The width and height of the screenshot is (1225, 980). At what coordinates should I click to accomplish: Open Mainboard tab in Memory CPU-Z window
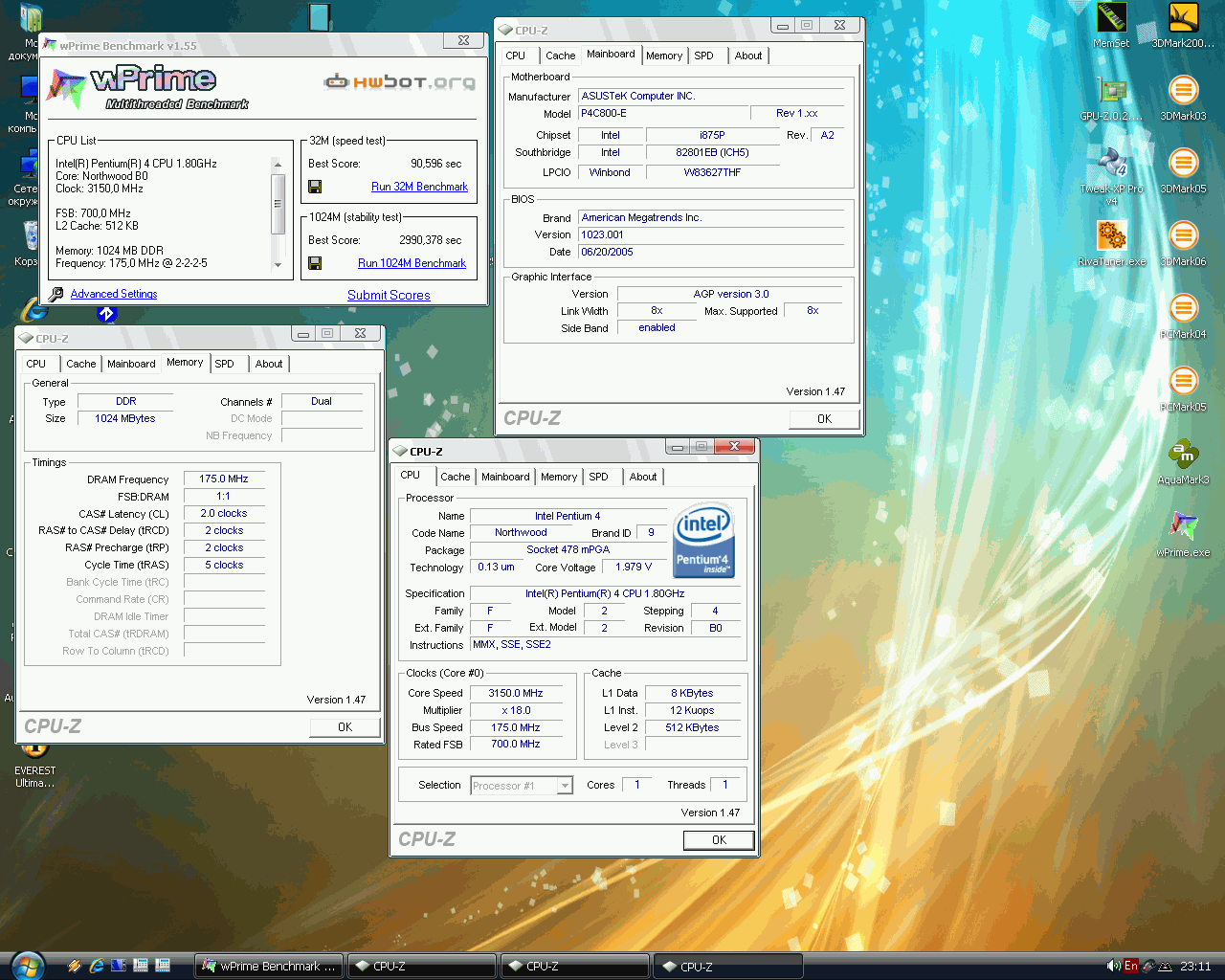(x=131, y=364)
